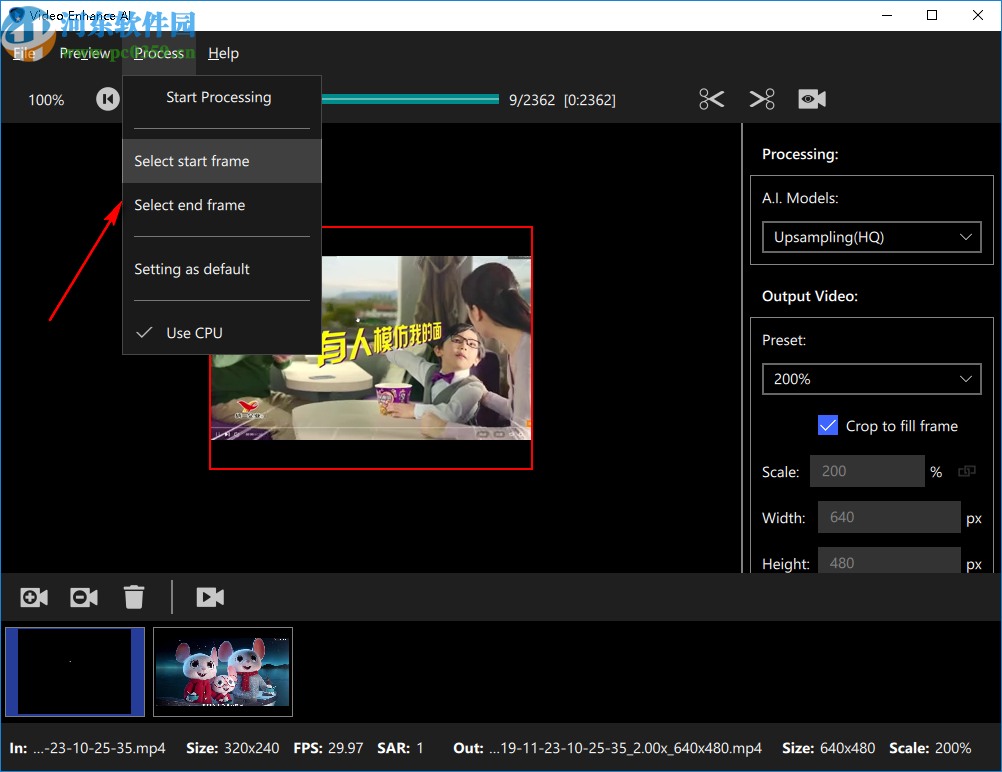1002x772 pixels.
Task: Uncheck the Crop to fill frame checkbox
Action: 827,425
